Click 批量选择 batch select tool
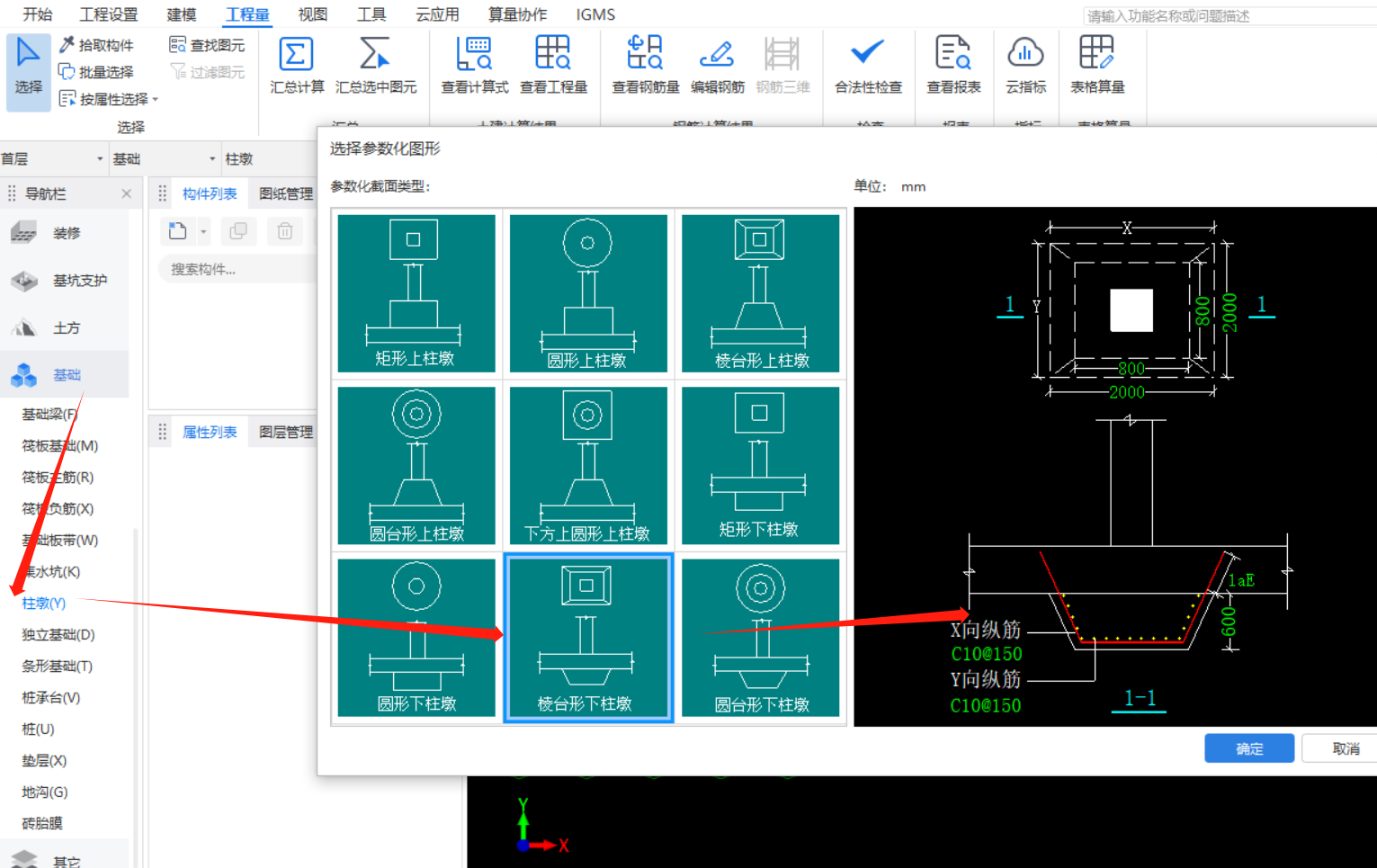The width and height of the screenshot is (1377, 868). 96,72
